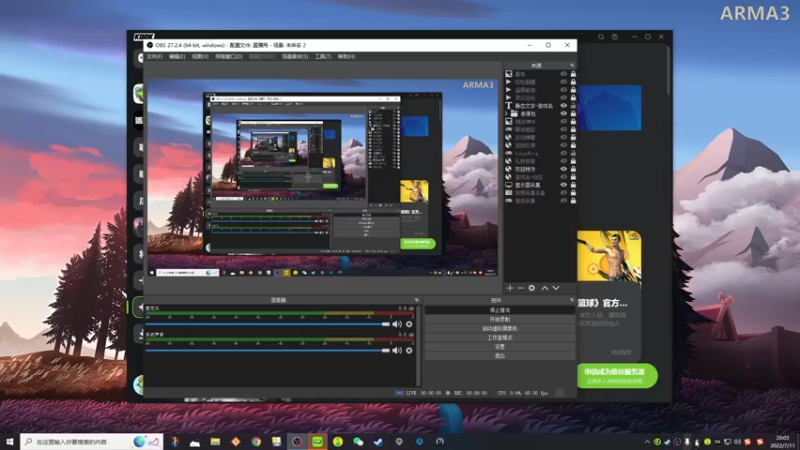Undock the 控件 controls panel via pop-out icon
Viewport: 800px width, 450px height.
(x=572, y=300)
